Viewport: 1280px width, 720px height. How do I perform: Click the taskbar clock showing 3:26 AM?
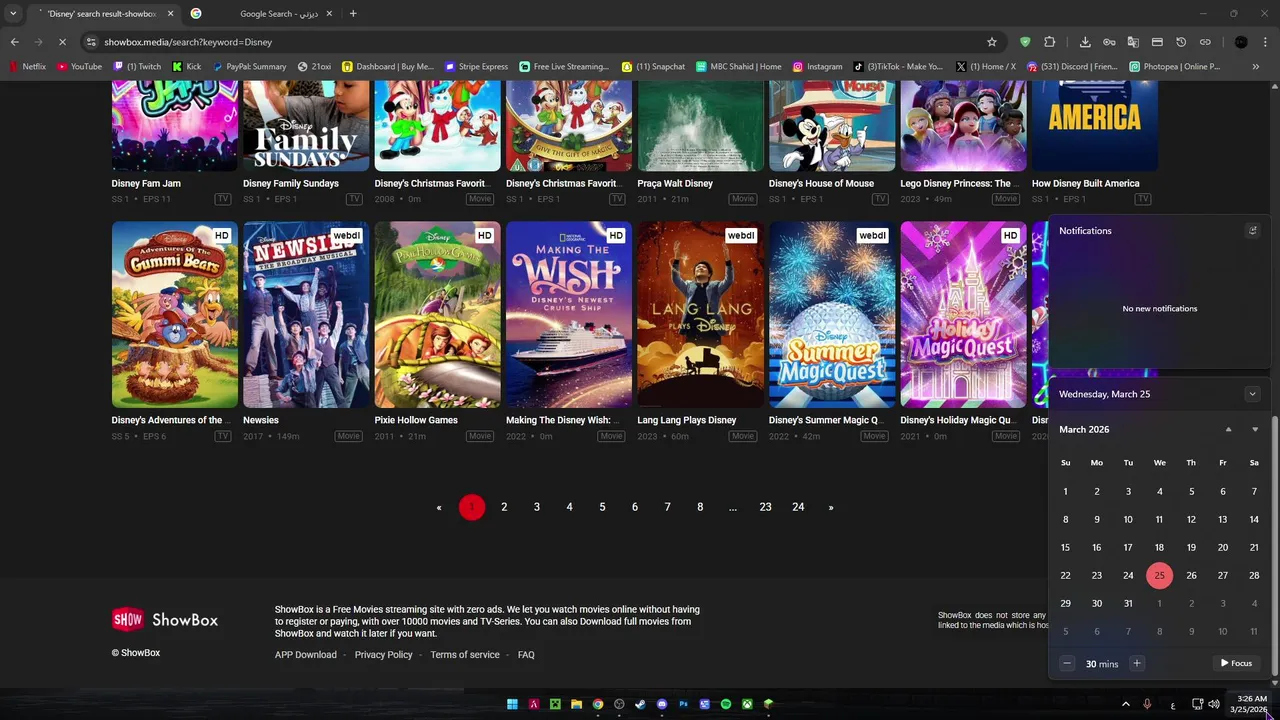[x=1250, y=704]
